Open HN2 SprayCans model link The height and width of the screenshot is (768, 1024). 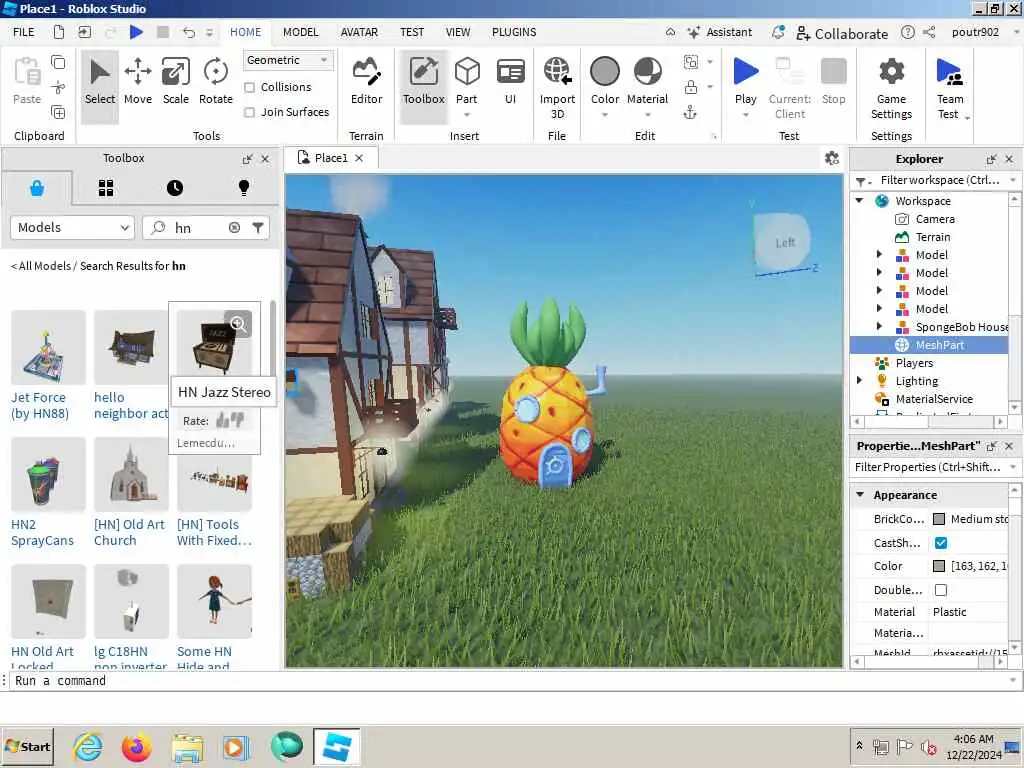[42, 532]
